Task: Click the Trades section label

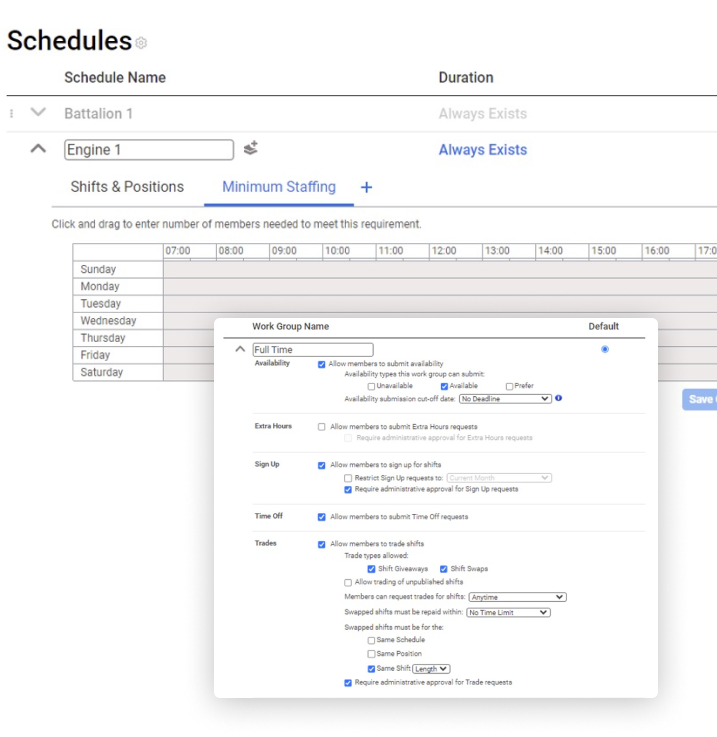Action: click(266, 543)
